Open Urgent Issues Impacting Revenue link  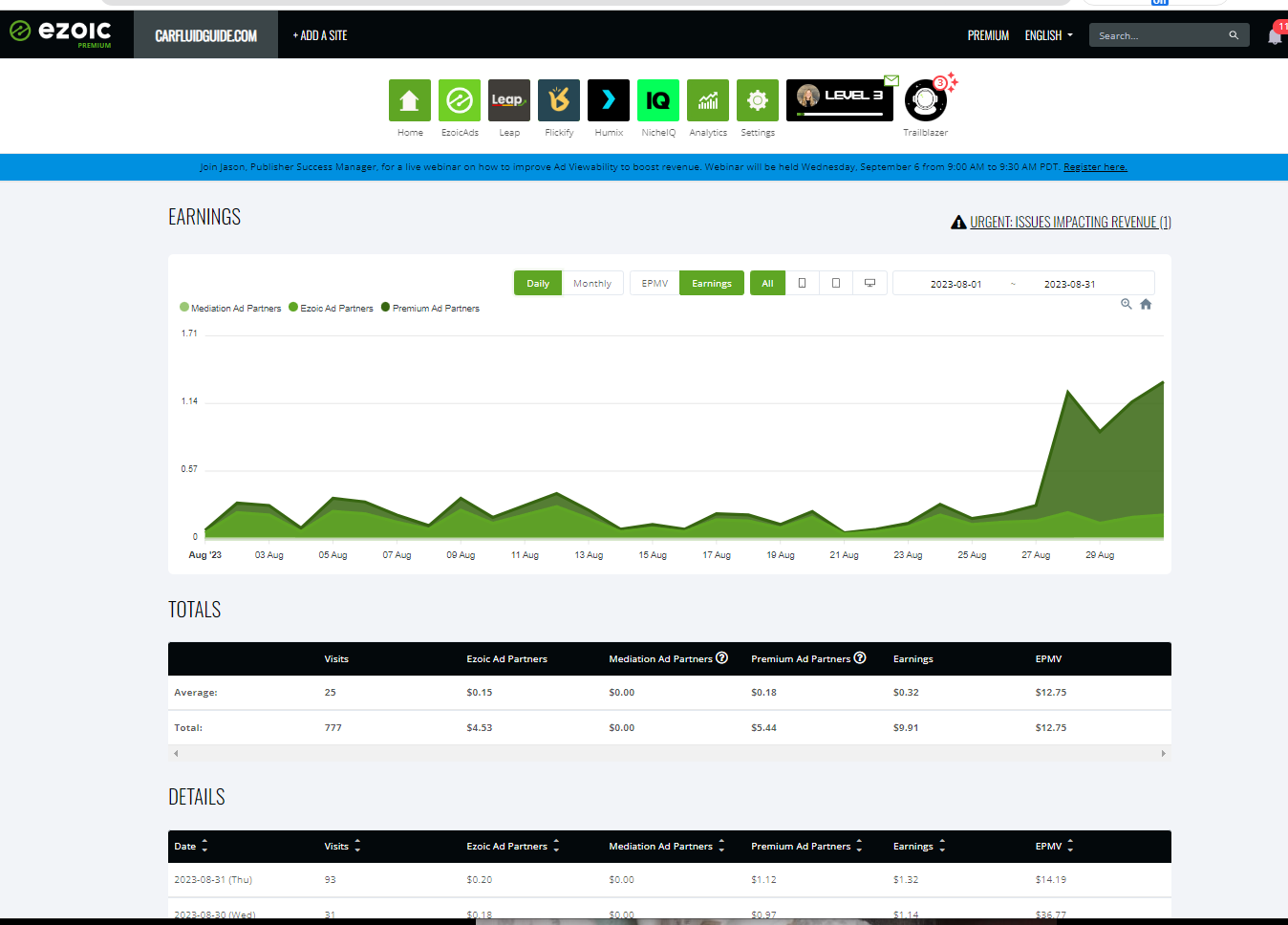pyautogui.click(x=1070, y=222)
